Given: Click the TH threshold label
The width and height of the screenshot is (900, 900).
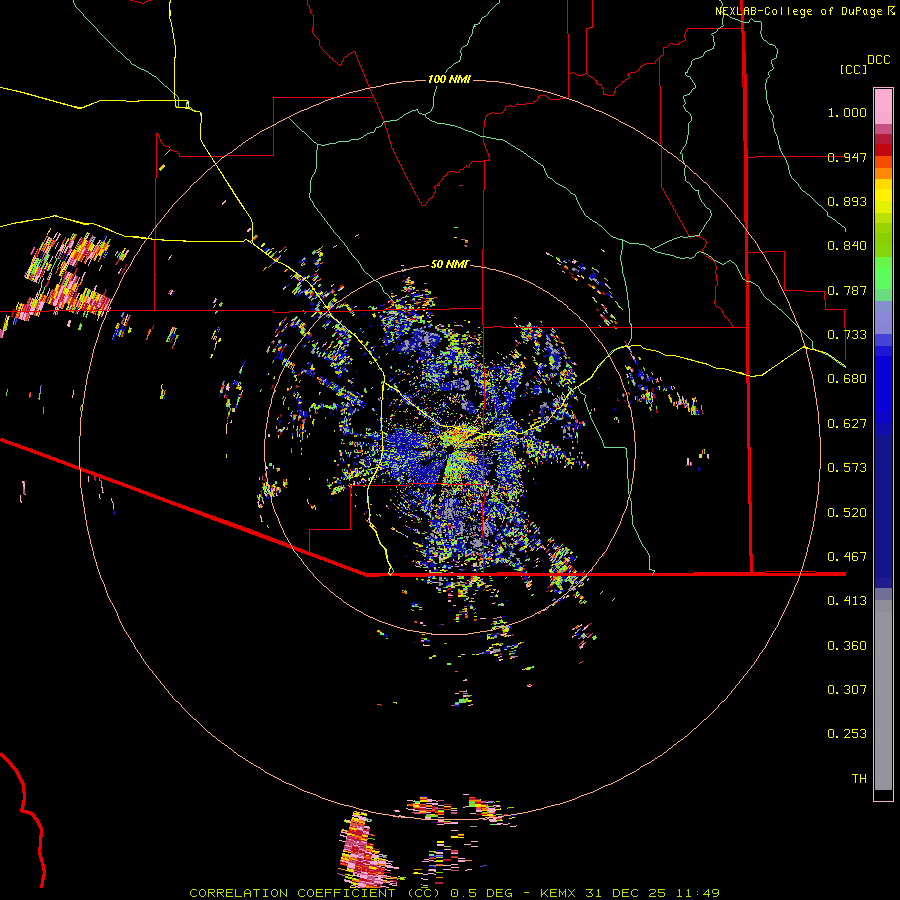Looking at the screenshot, I should click(x=859, y=779).
